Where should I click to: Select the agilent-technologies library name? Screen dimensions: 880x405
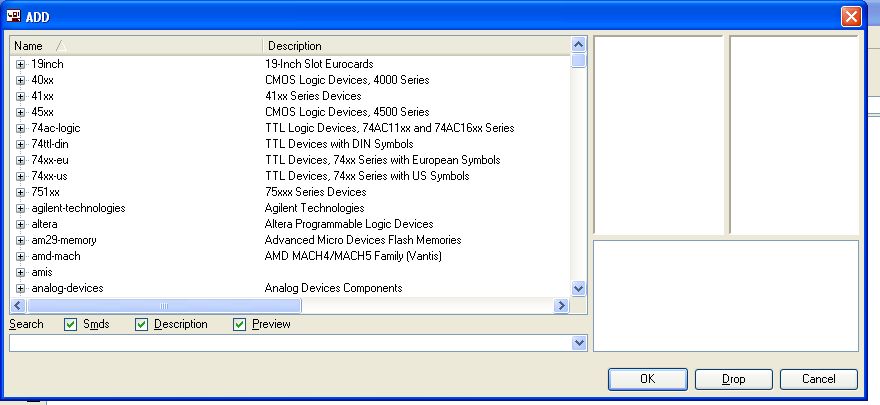pyautogui.click(x=79, y=209)
